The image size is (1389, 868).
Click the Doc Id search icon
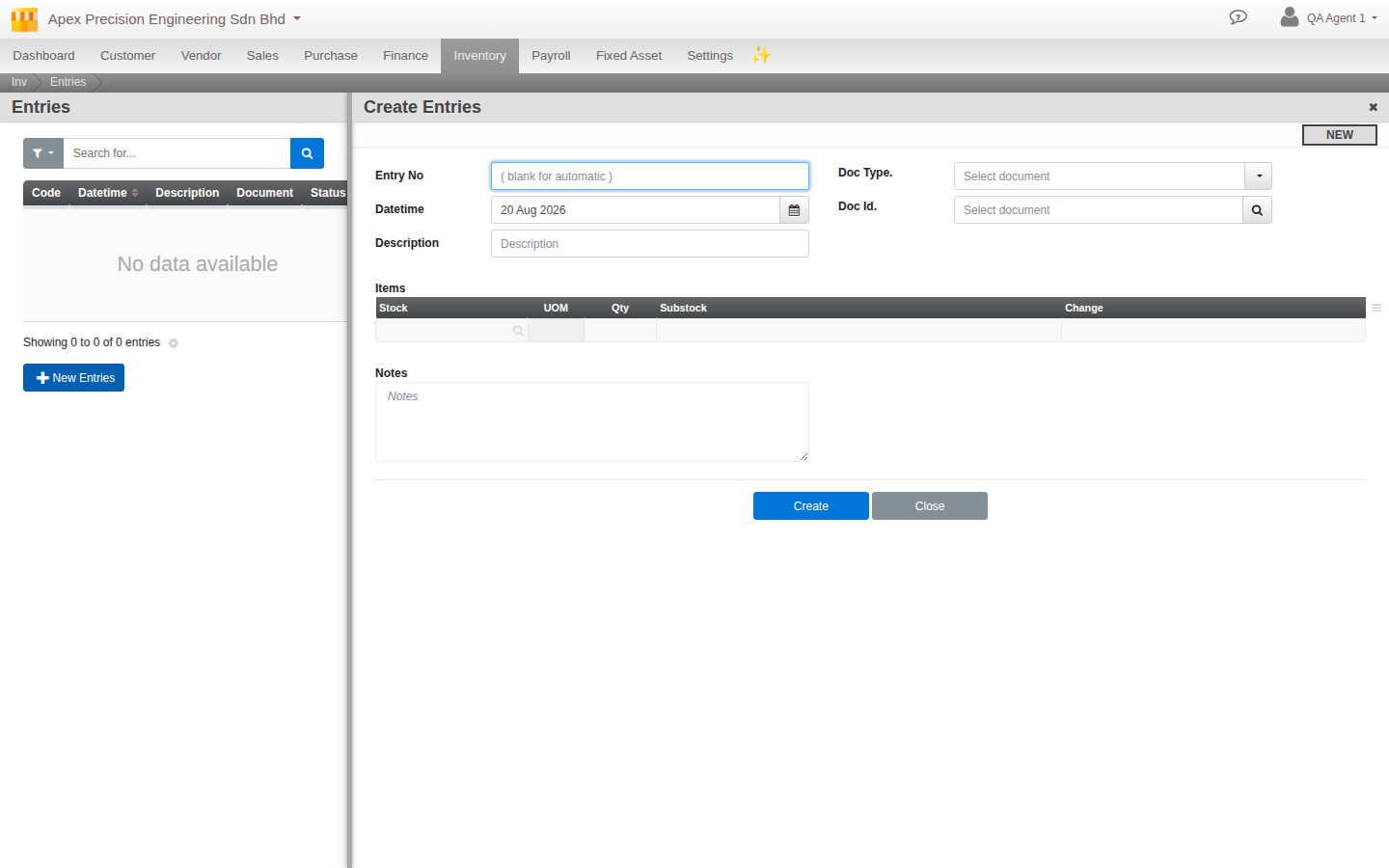pos(1257,210)
